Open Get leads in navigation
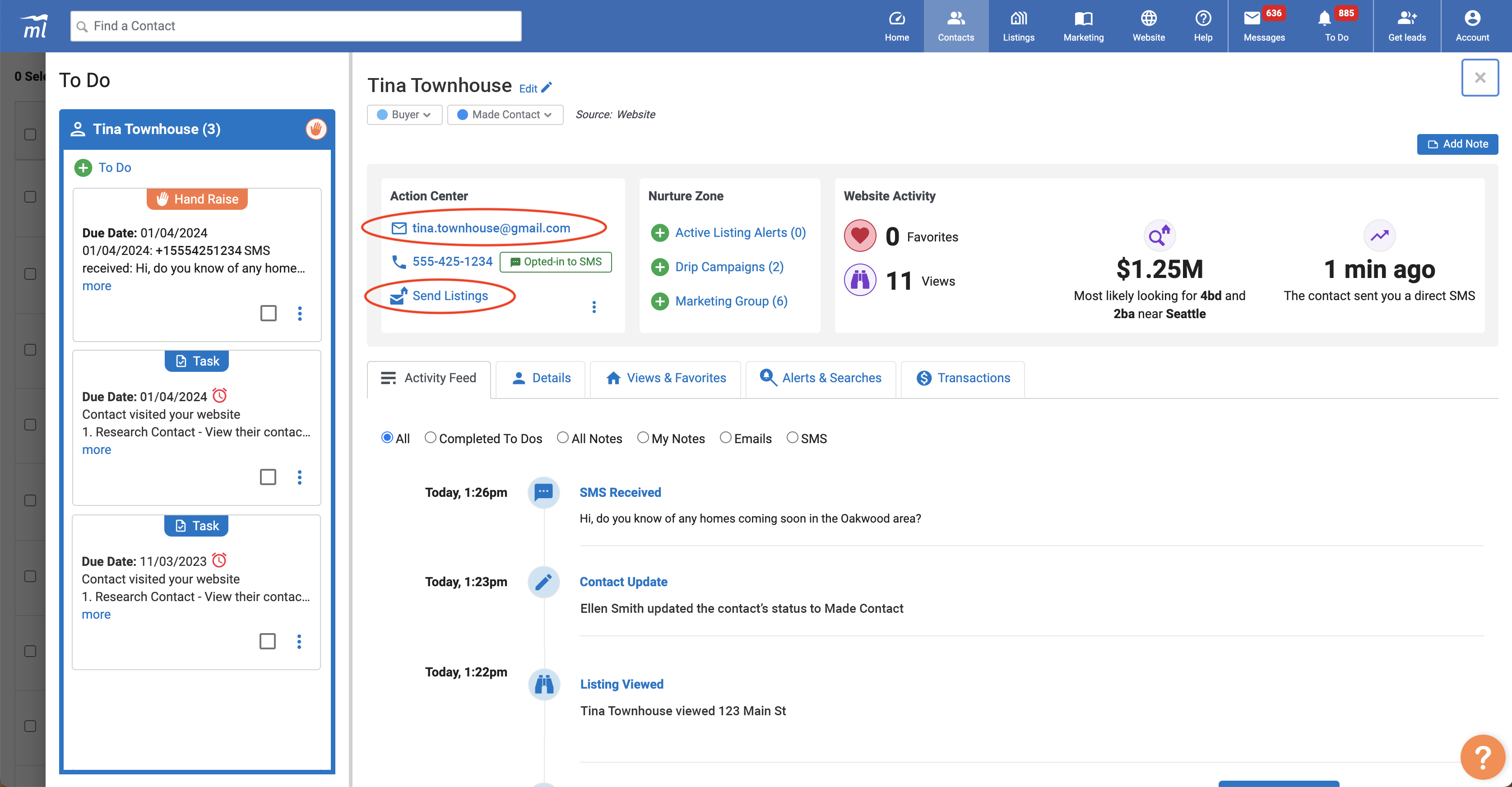The height and width of the screenshot is (787, 1512). 1406,26
